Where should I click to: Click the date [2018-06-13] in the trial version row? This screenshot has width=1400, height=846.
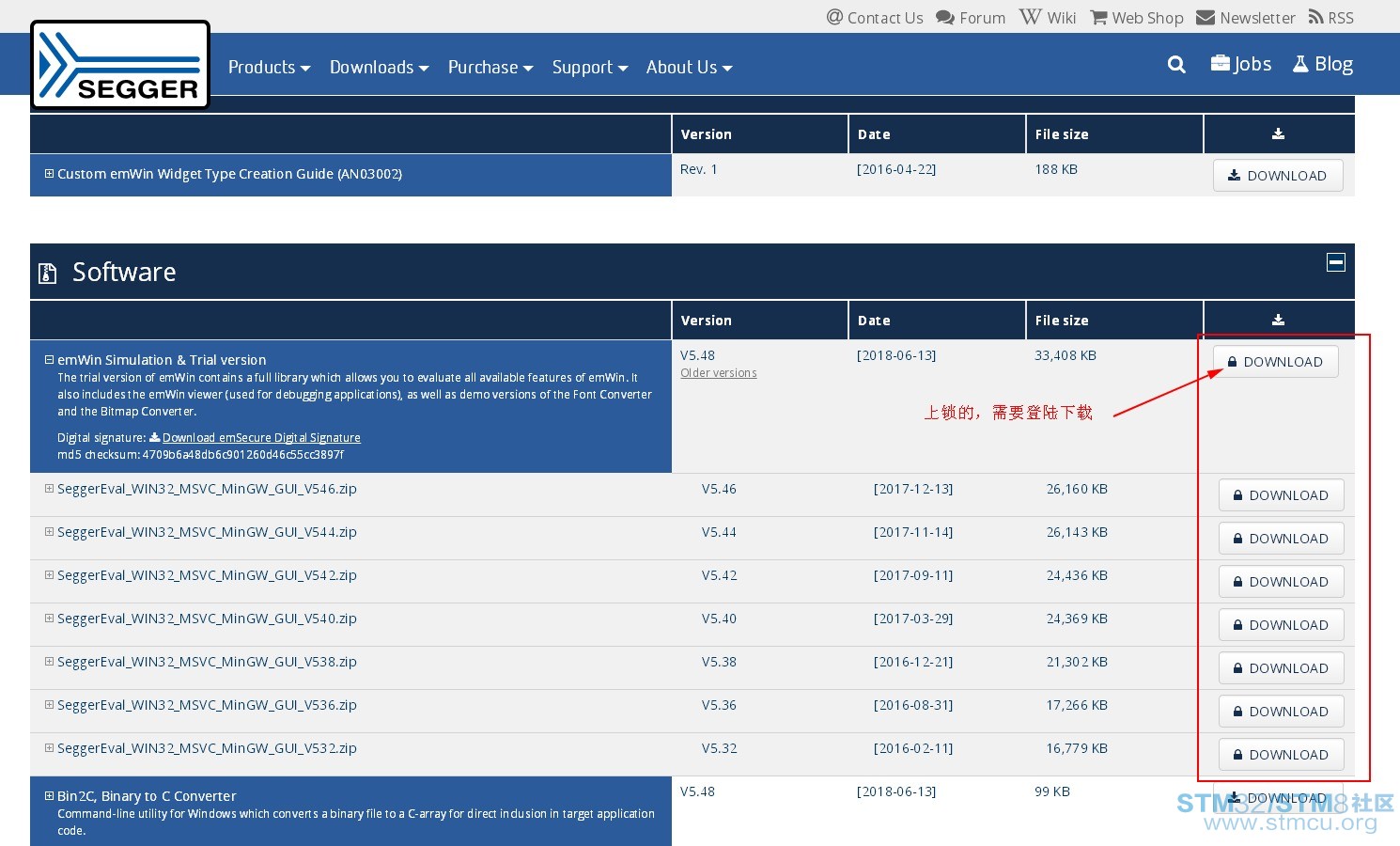pos(896,355)
